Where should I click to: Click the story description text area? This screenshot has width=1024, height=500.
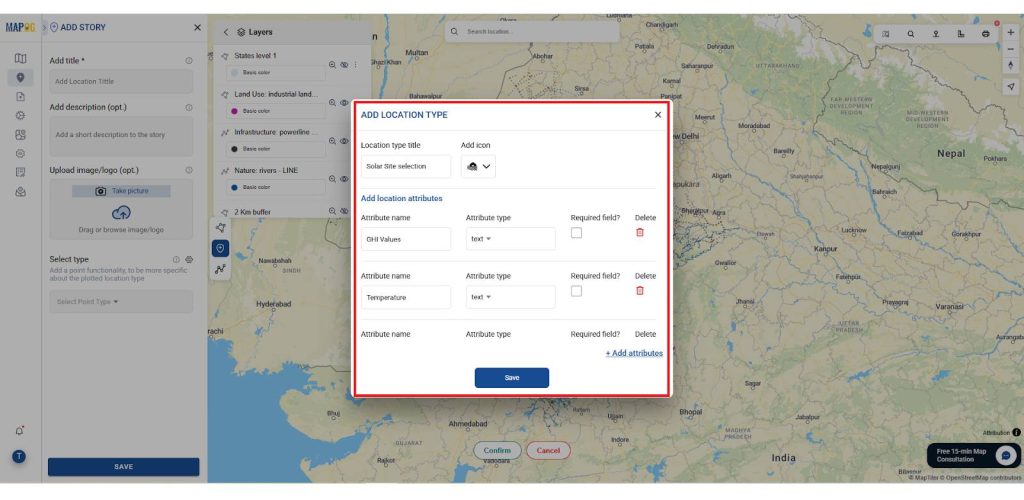(x=121, y=136)
